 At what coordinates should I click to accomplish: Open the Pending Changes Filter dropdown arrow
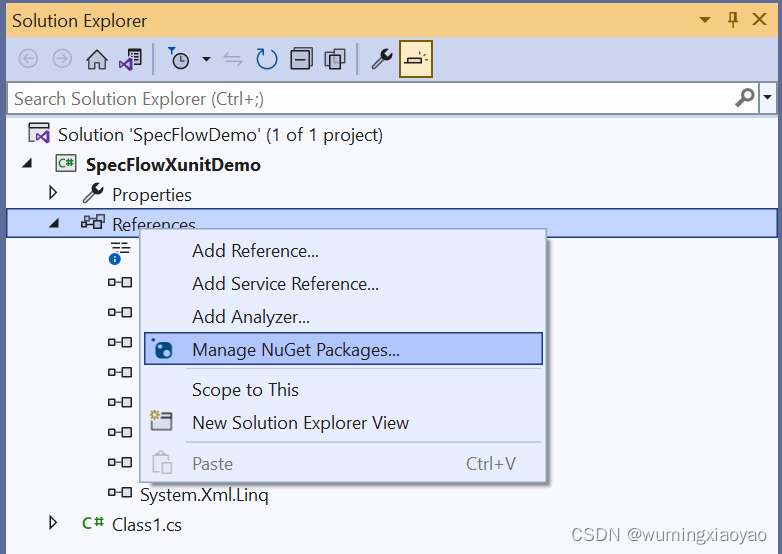(206, 59)
